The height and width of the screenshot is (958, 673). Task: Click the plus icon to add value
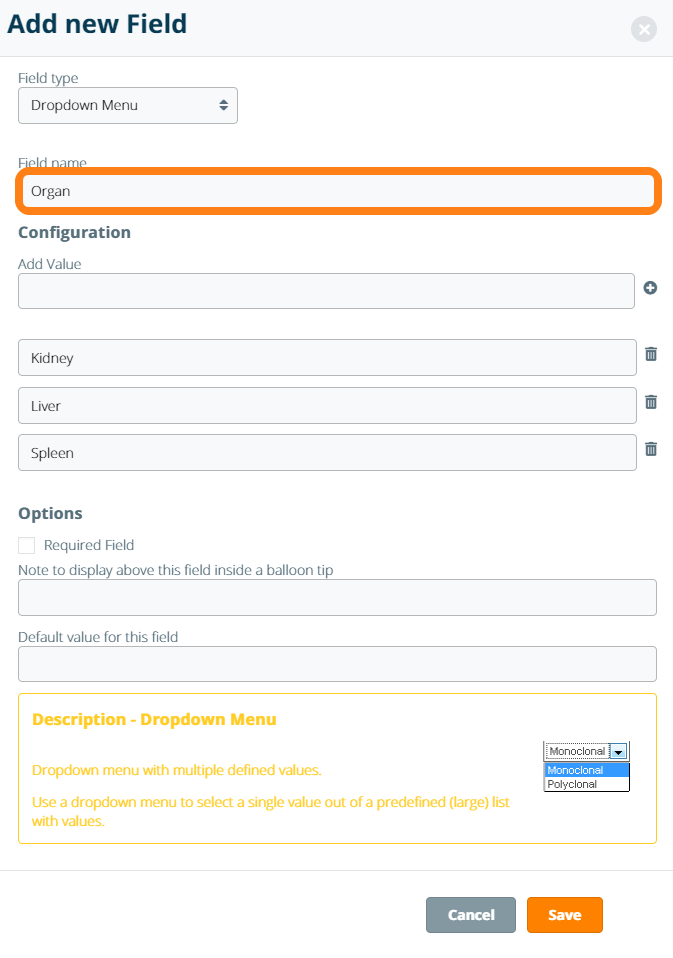point(650,288)
